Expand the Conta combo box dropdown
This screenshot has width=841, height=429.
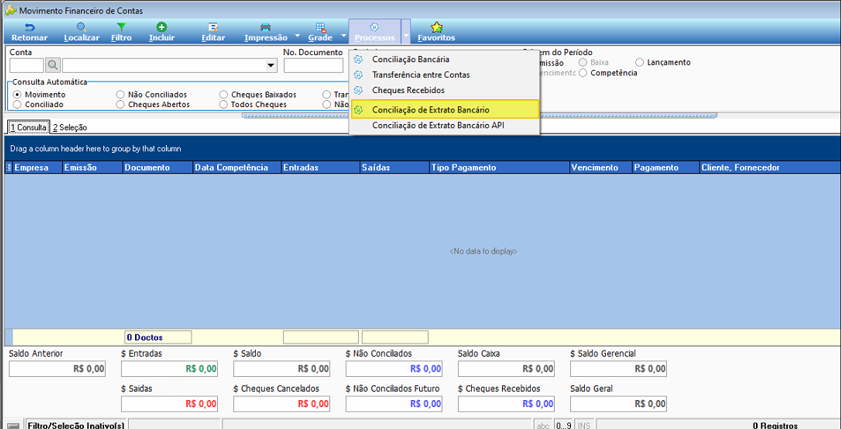[270, 66]
